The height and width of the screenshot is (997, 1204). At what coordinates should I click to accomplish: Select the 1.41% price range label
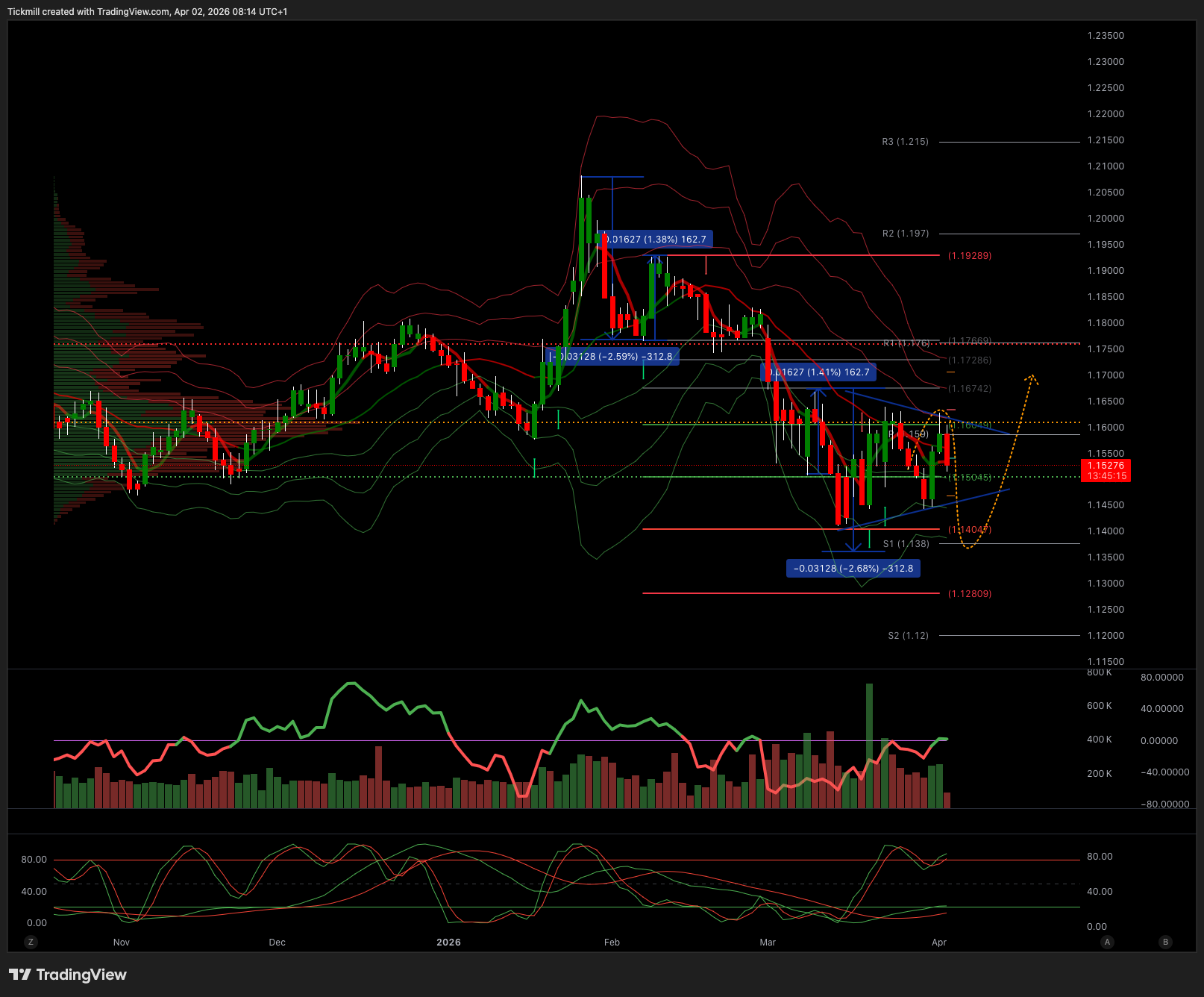tap(819, 372)
